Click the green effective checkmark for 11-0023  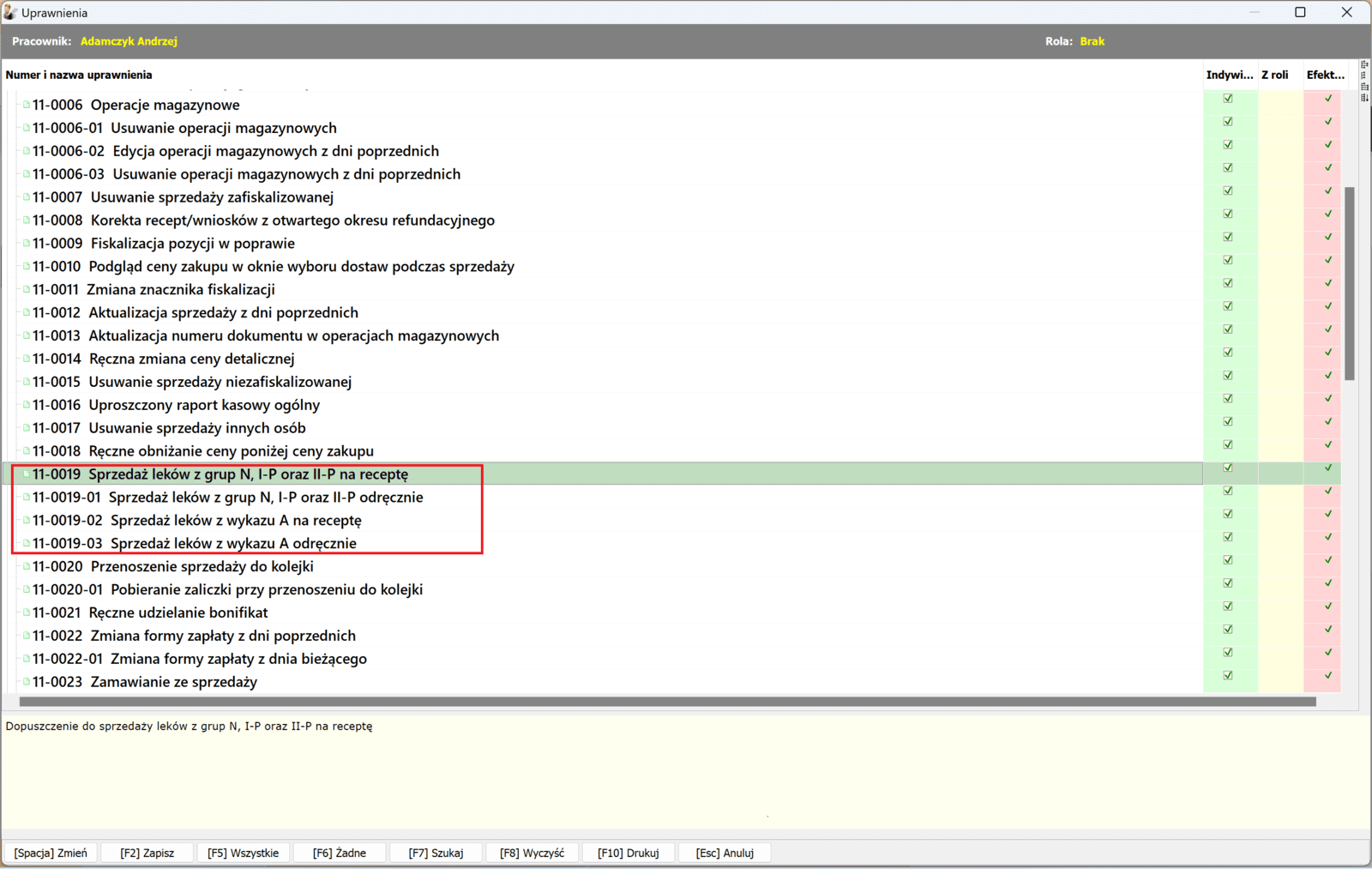point(1328,675)
